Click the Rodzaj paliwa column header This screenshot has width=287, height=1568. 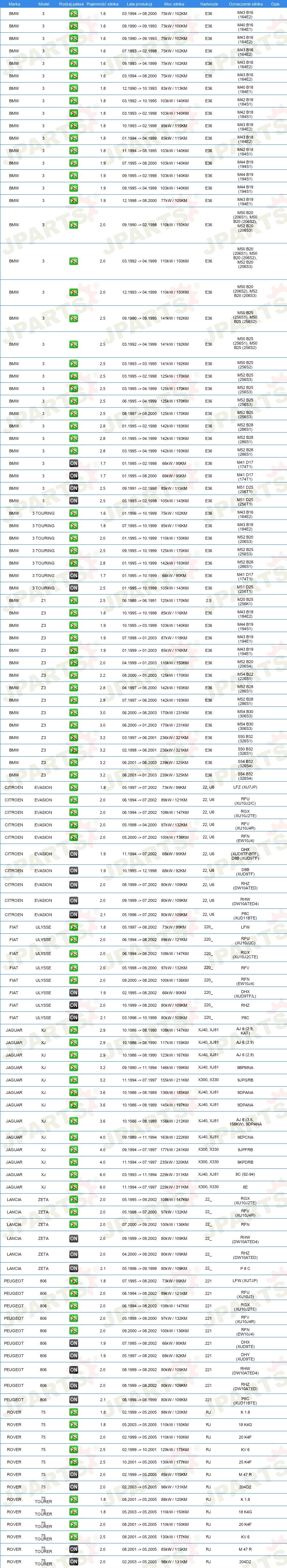(x=71, y=4)
